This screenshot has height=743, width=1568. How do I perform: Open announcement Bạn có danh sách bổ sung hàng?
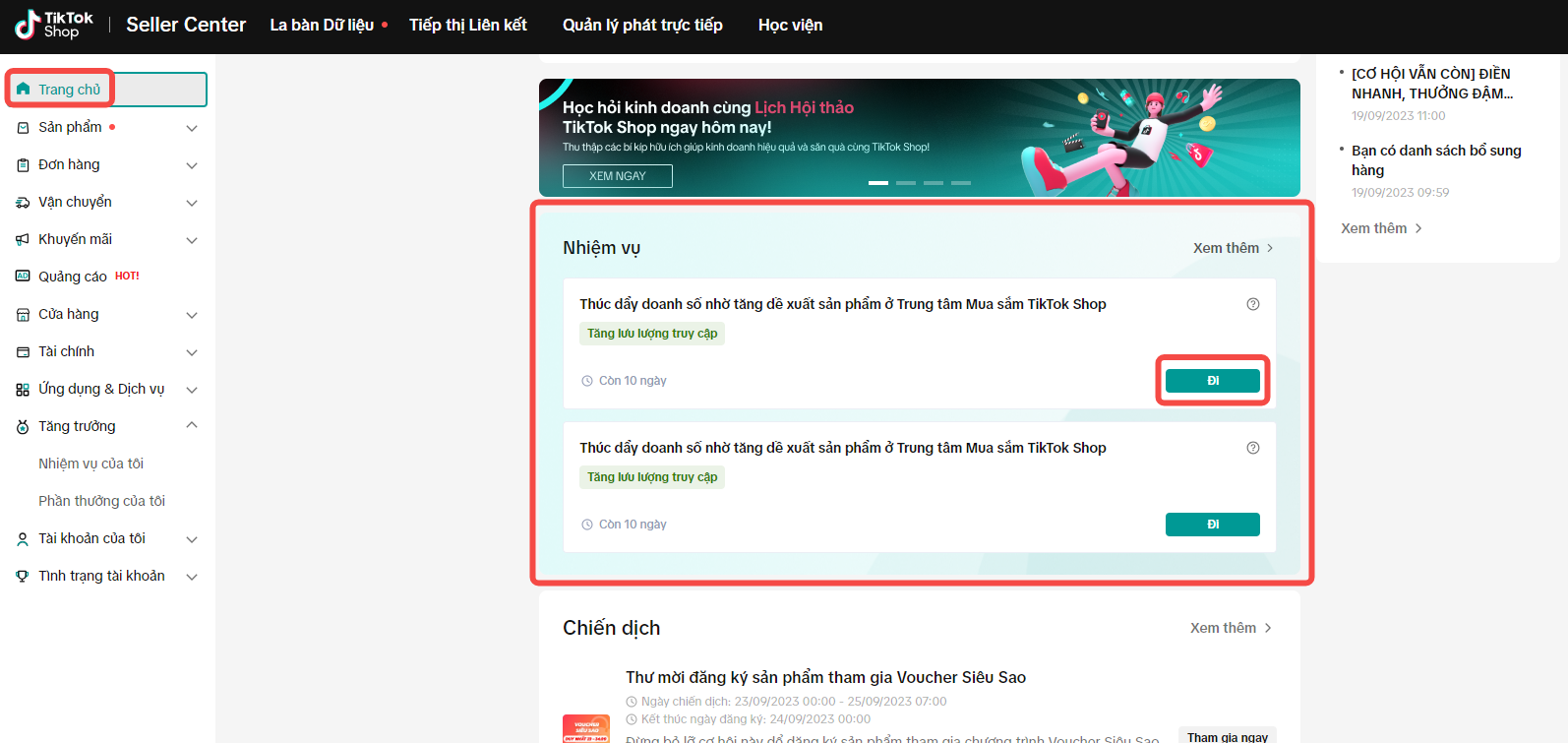[x=1436, y=160]
